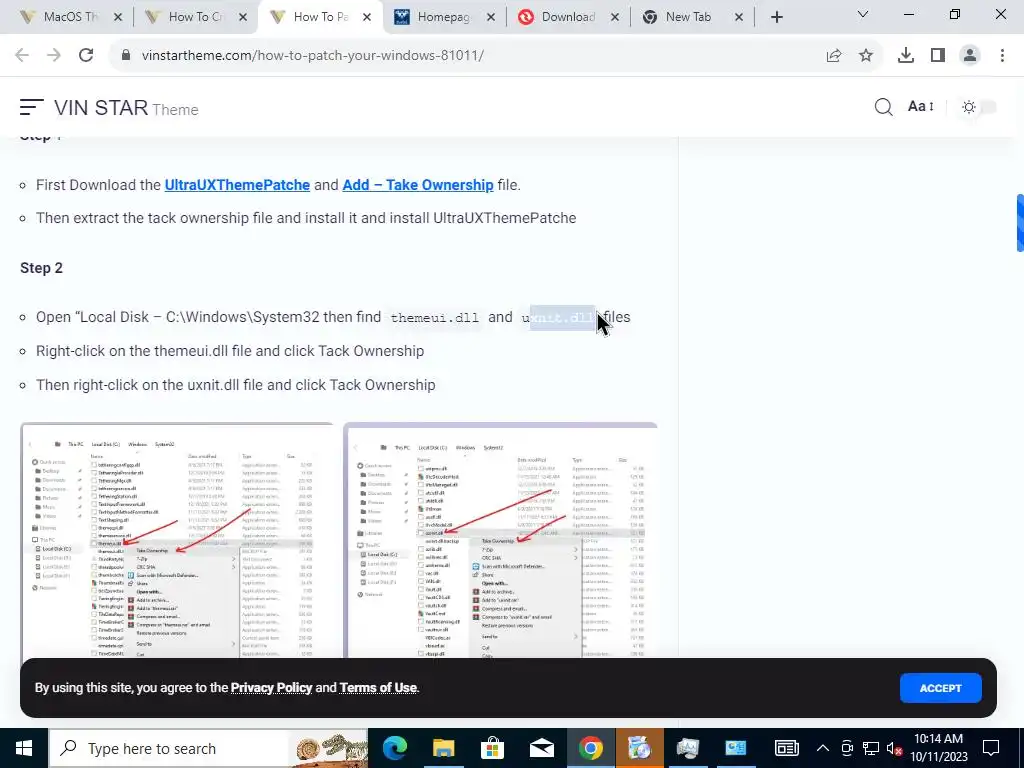This screenshot has height=768, width=1024.
Task: Open News and interests taskbar icon
Action: 786,748
